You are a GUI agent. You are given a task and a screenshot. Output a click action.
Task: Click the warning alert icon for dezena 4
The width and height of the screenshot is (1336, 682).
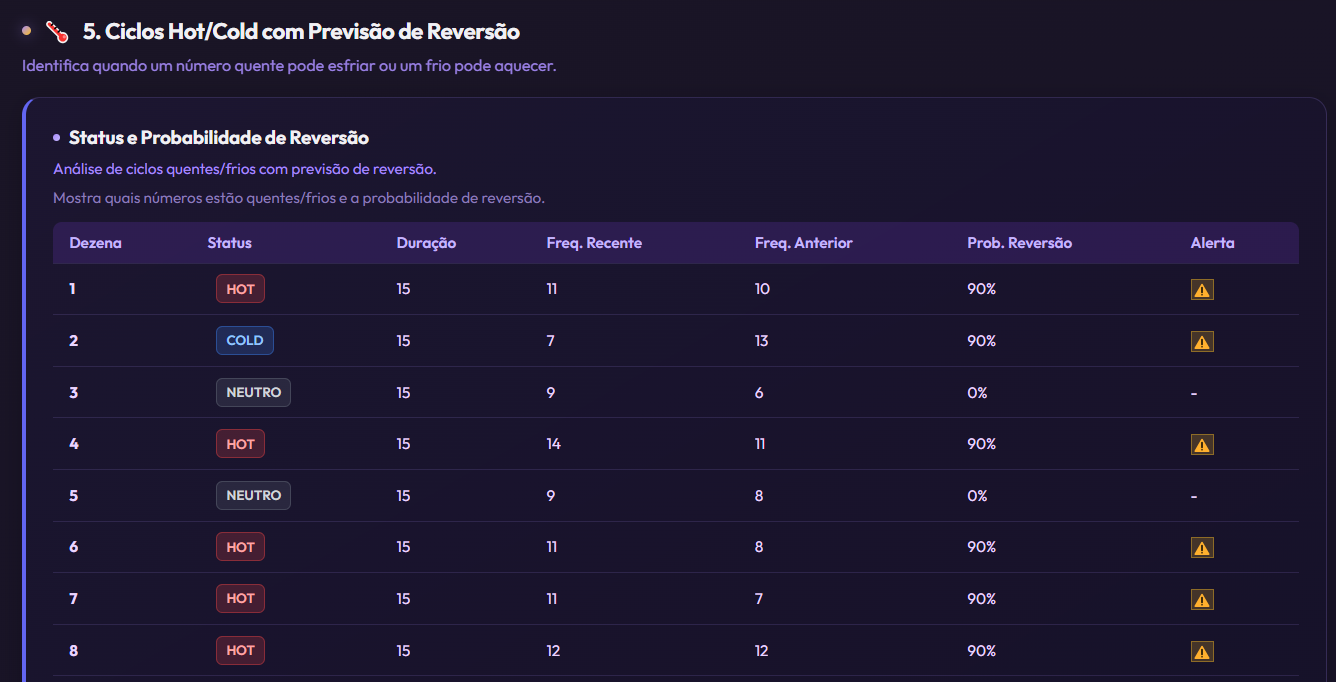click(x=1201, y=443)
